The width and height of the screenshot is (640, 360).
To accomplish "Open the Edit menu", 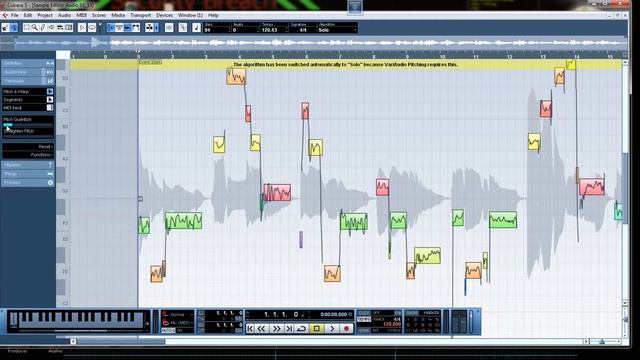I will tap(28, 15).
